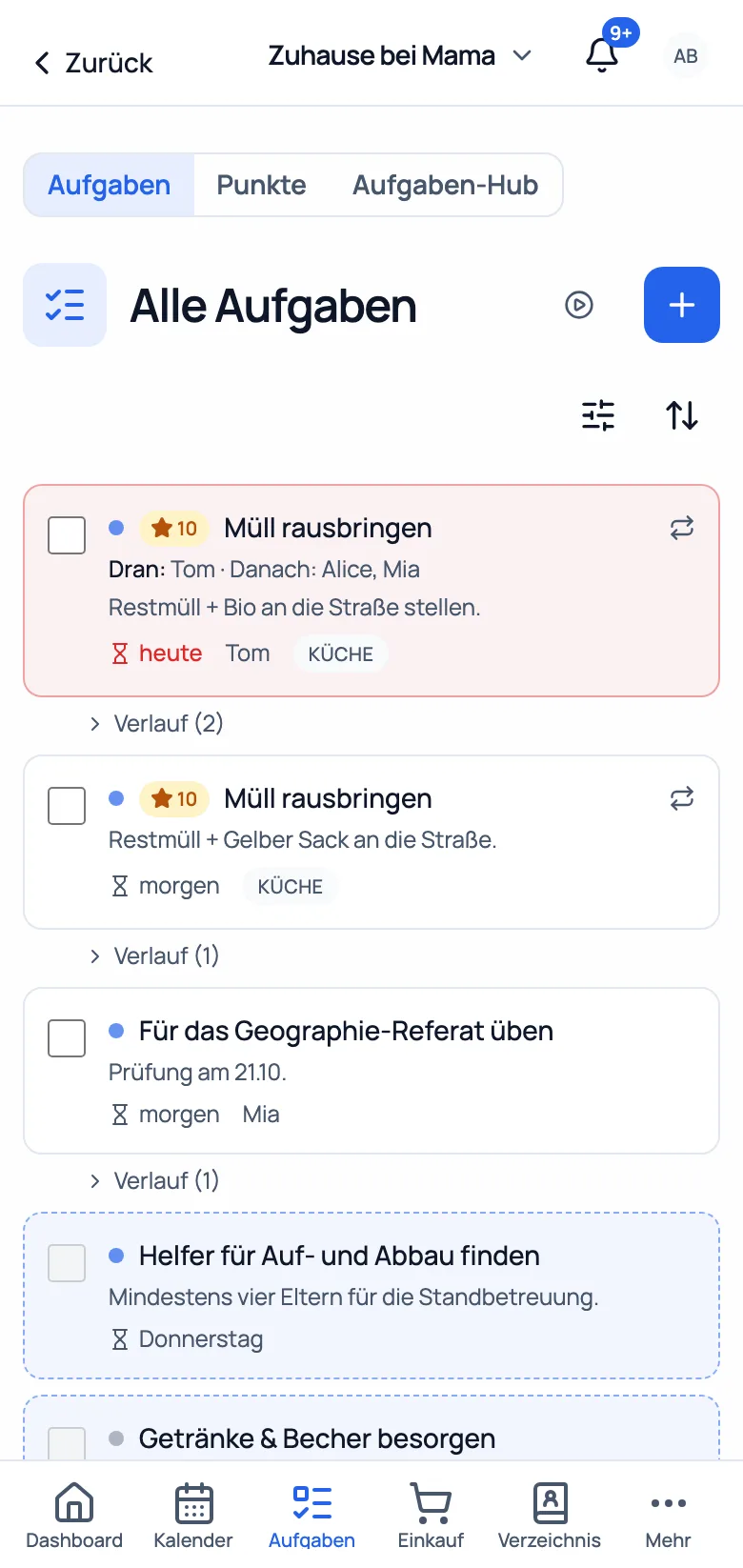Image resolution: width=743 pixels, height=1568 pixels.
Task: Open the Getränke & Becher besorgen task
Action: (317, 1438)
